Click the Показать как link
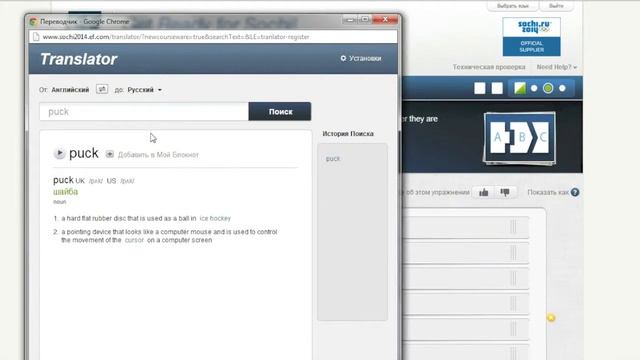This screenshot has width=640, height=360. 548,192
